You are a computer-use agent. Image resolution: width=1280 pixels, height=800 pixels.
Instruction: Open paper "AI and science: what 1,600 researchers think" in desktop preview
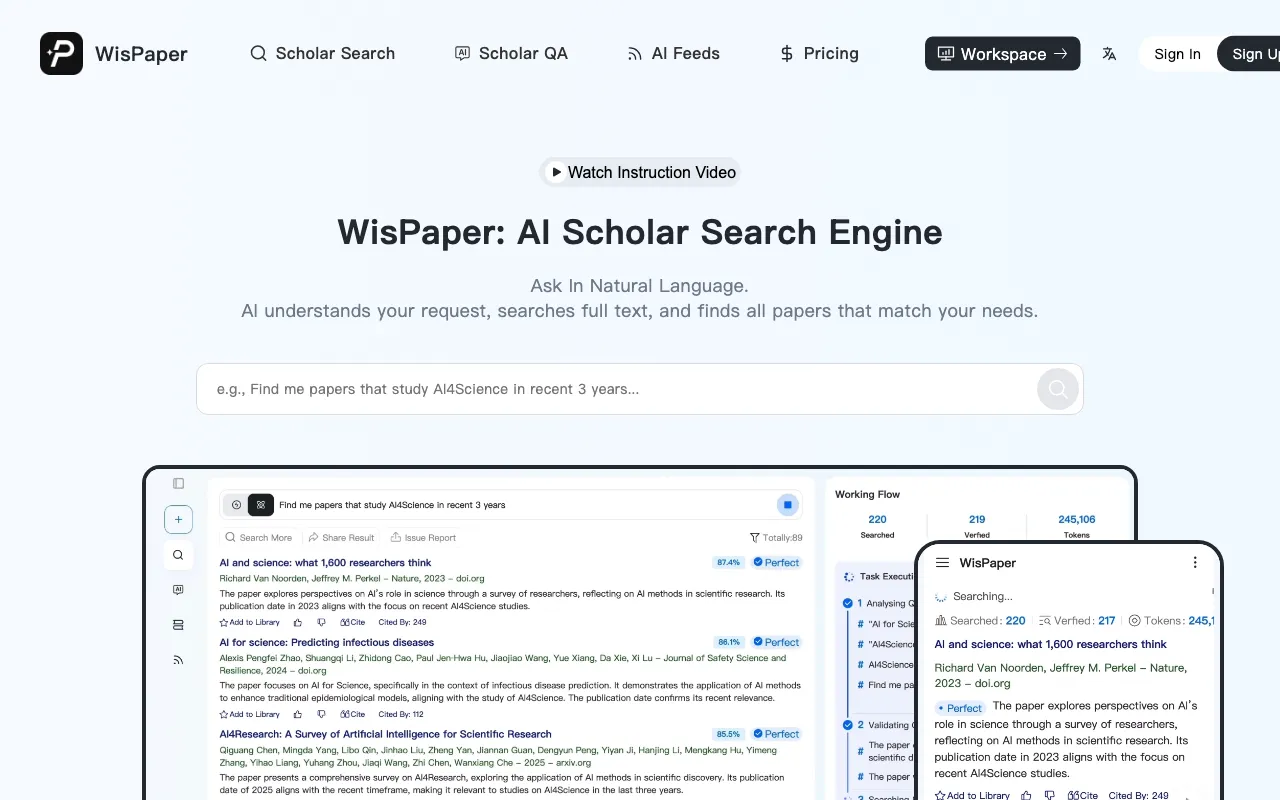(325, 563)
